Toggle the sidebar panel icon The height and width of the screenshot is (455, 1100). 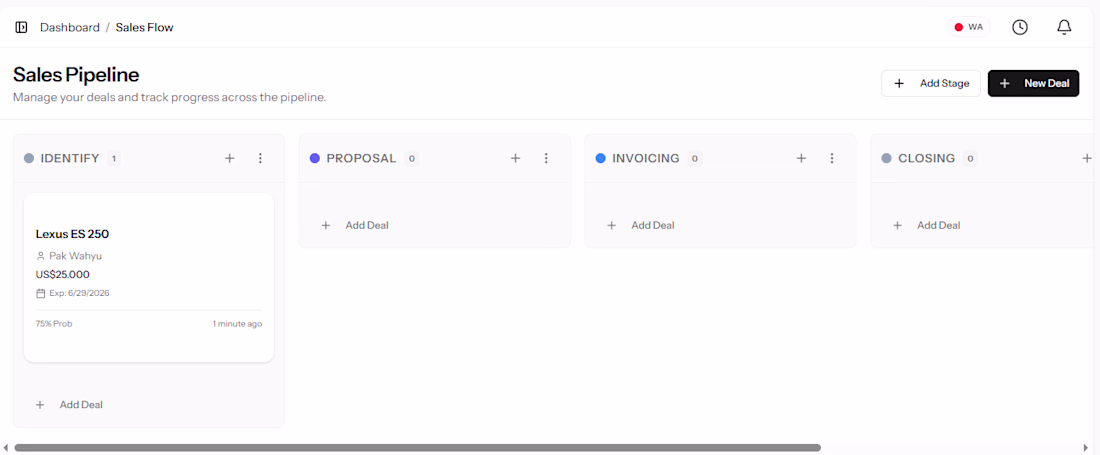22,27
